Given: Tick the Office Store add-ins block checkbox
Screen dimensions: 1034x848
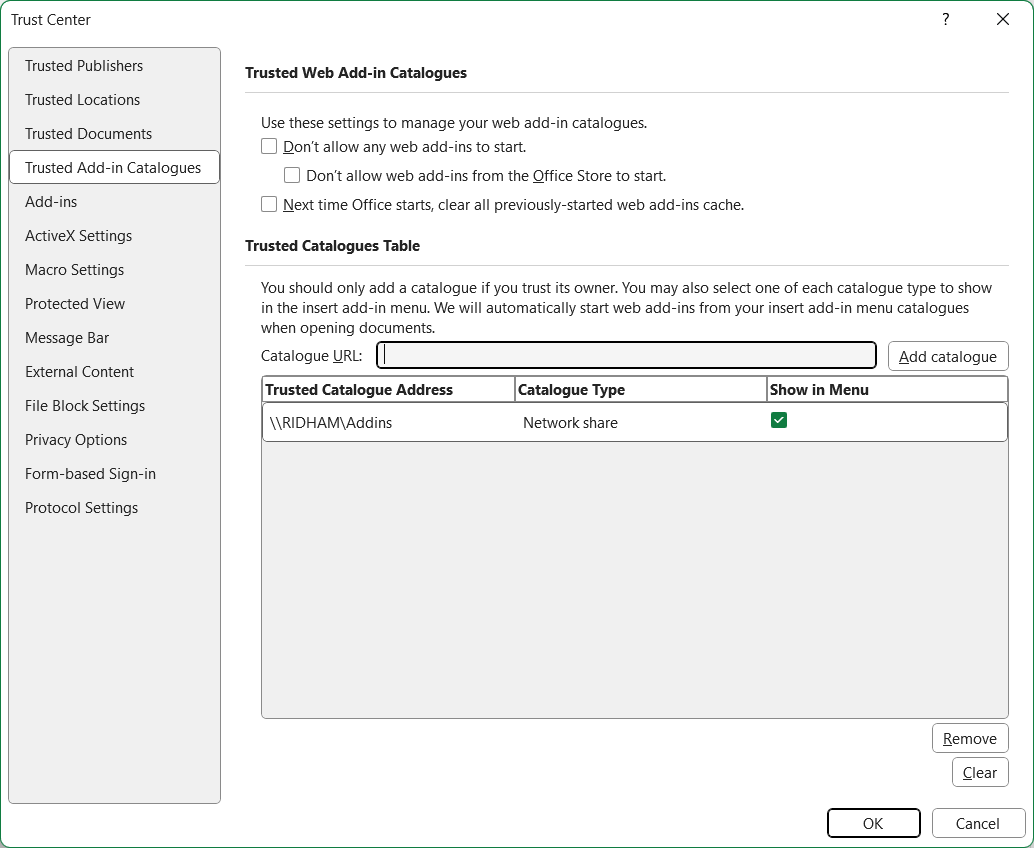Looking at the screenshot, I should (292, 176).
